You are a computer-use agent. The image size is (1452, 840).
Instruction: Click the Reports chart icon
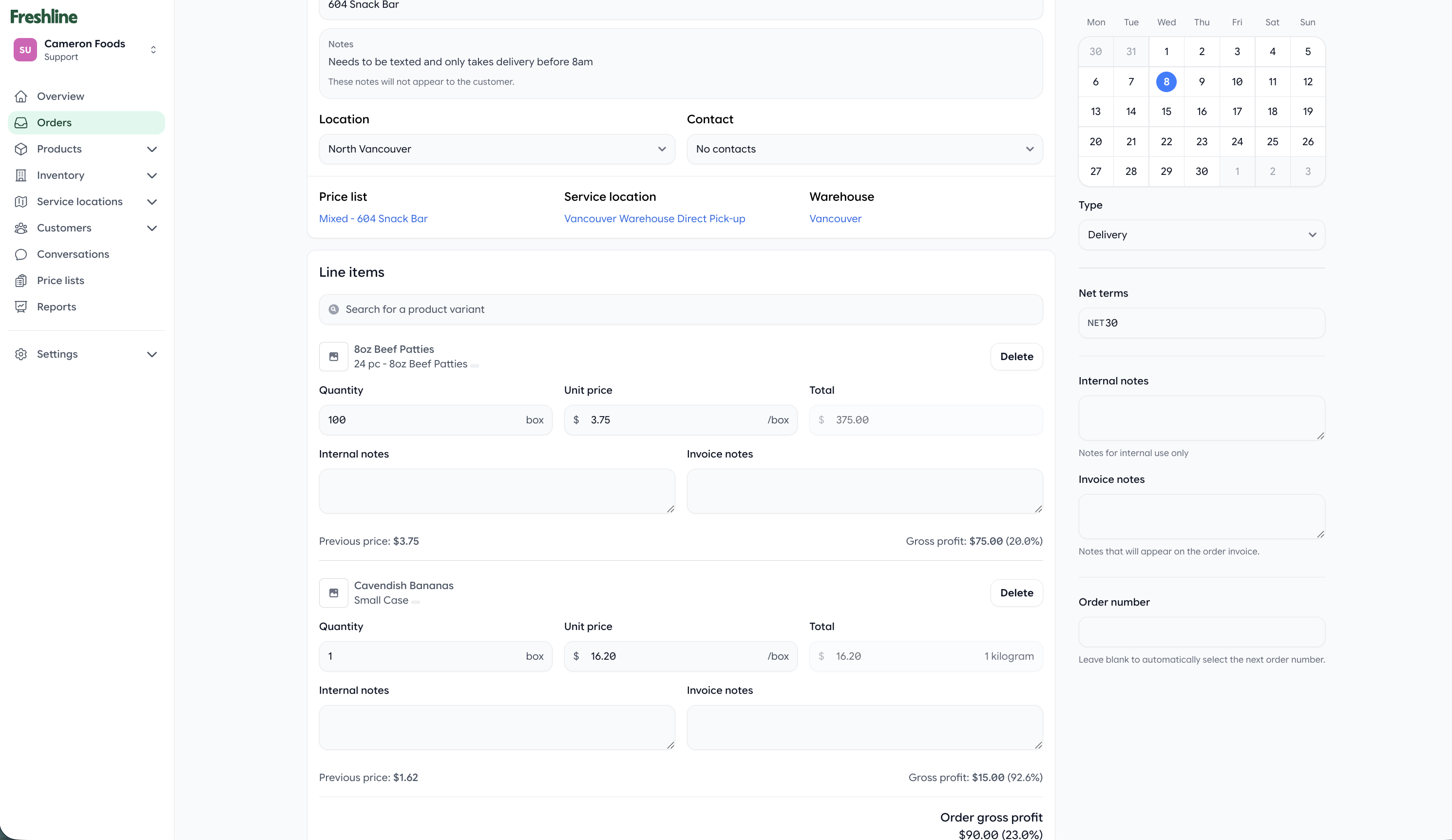tap(21, 306)
